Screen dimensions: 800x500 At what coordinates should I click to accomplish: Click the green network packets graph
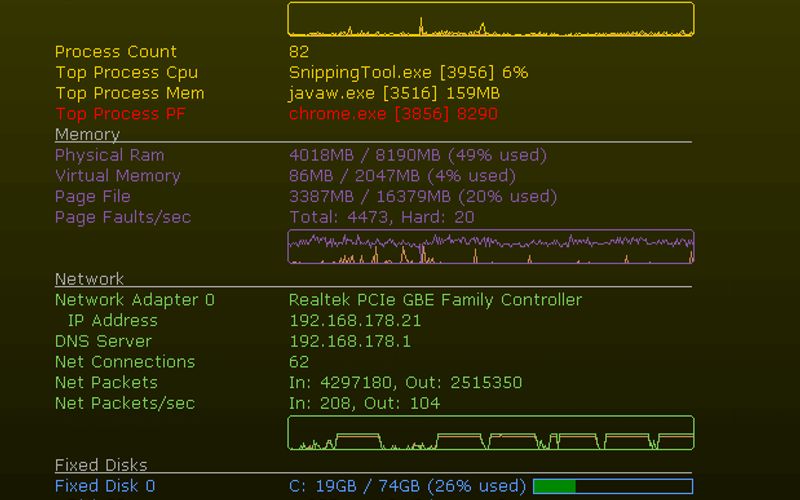point(490,433)
